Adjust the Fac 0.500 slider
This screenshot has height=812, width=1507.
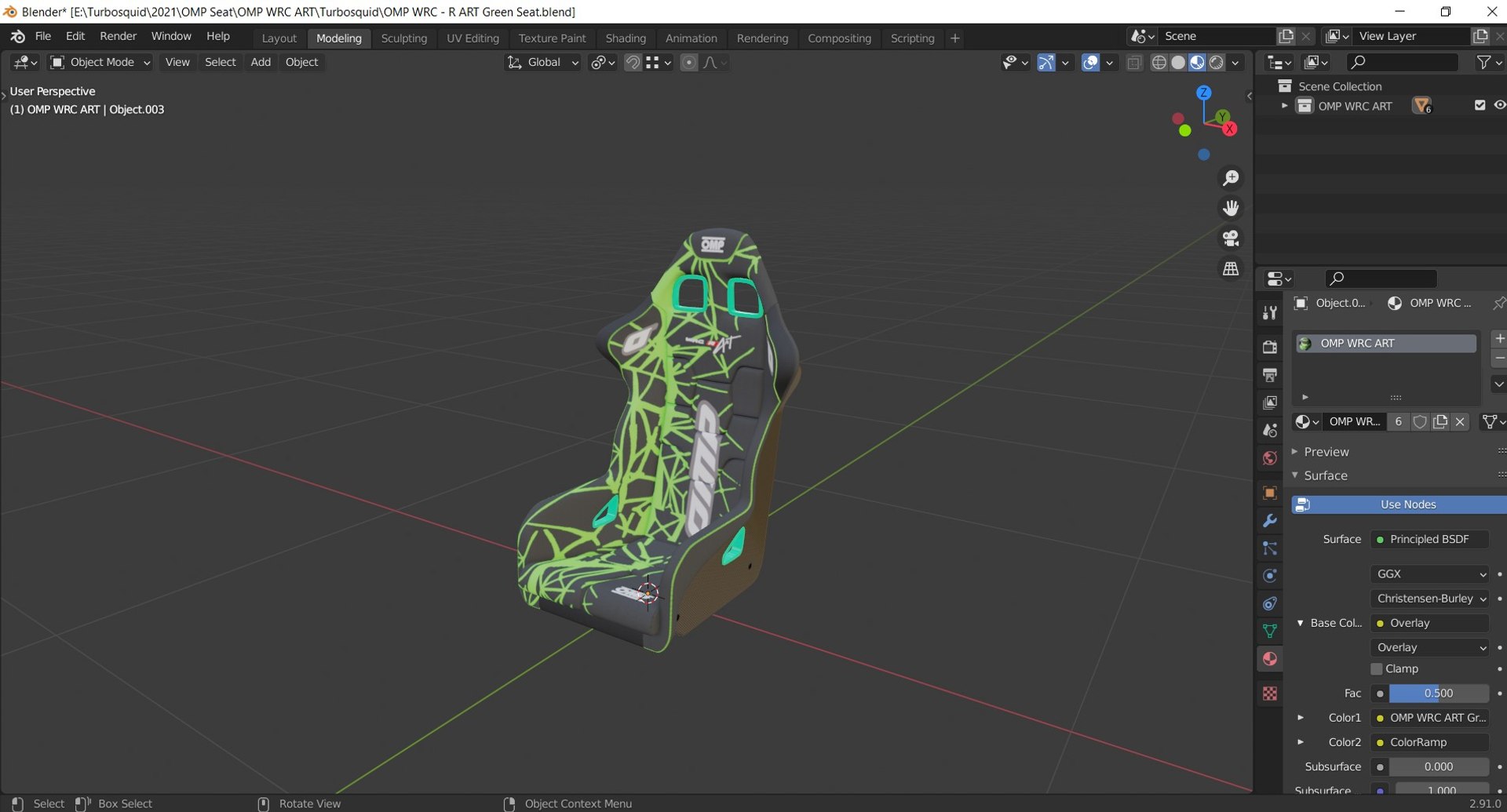1439,694
